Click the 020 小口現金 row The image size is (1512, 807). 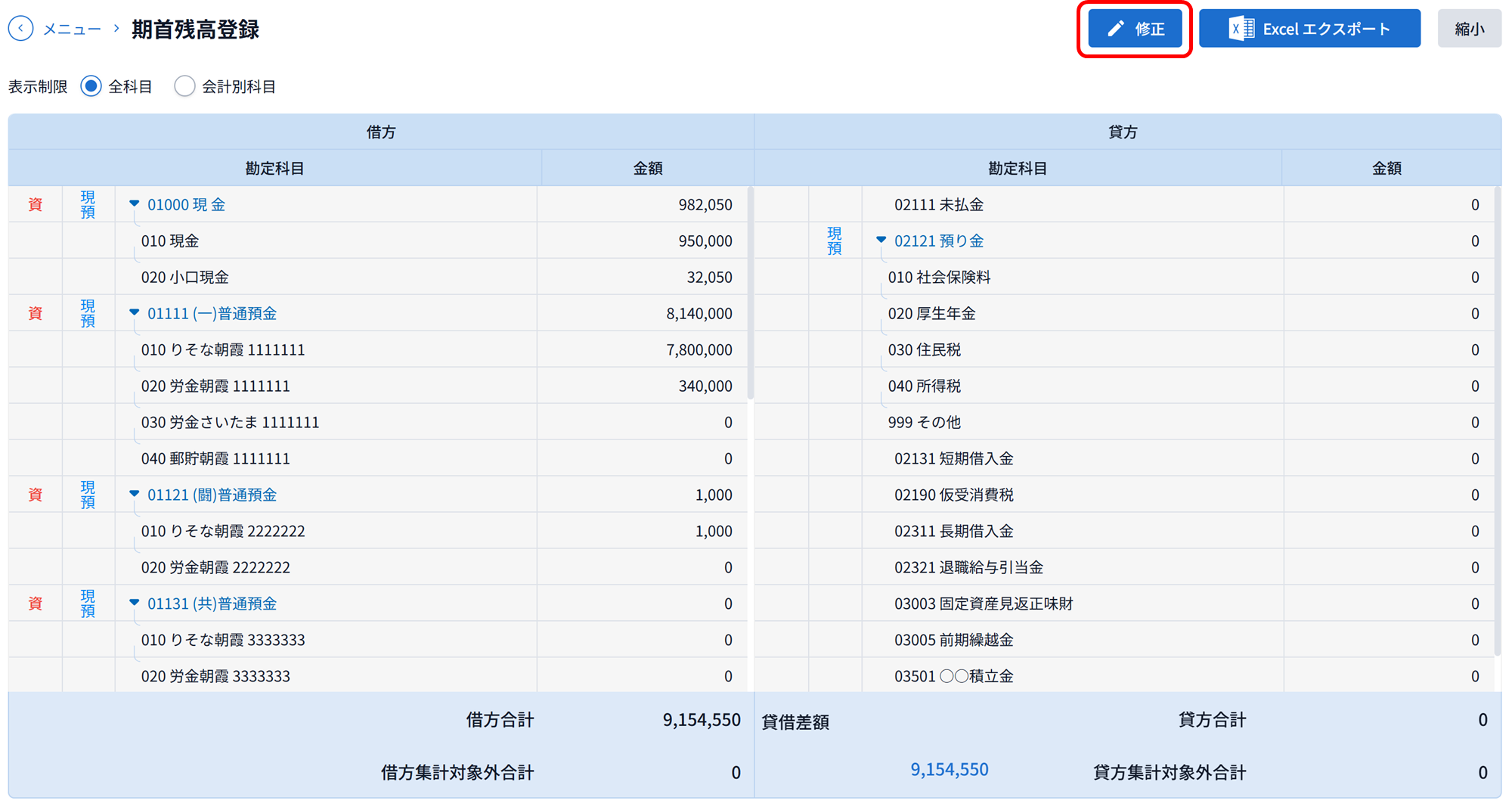pos(378,277)
